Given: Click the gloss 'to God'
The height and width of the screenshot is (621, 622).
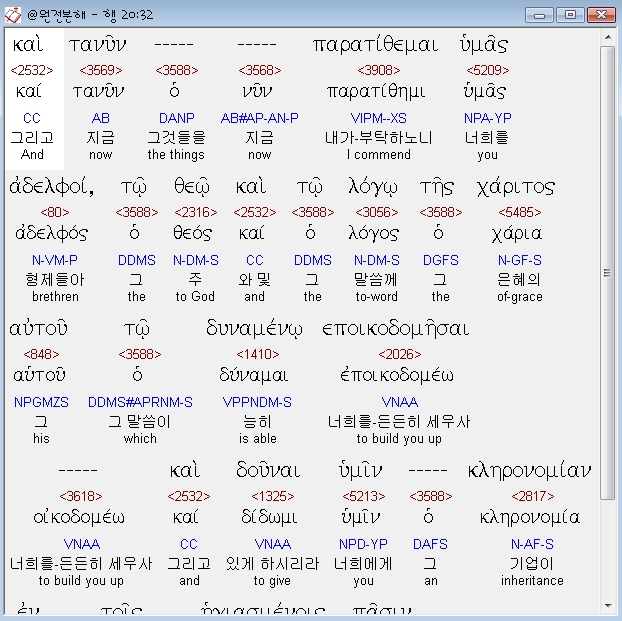Looking at the screenshot, I should tap(195, 296).
